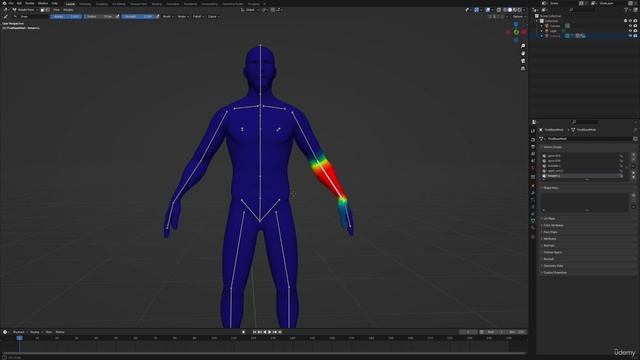Click the red X axis on navigation gizmo

click(524, 32)
